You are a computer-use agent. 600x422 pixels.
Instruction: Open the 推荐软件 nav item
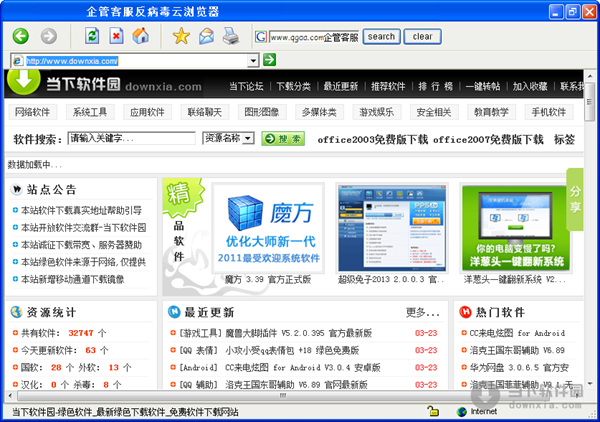pos(388,86)
